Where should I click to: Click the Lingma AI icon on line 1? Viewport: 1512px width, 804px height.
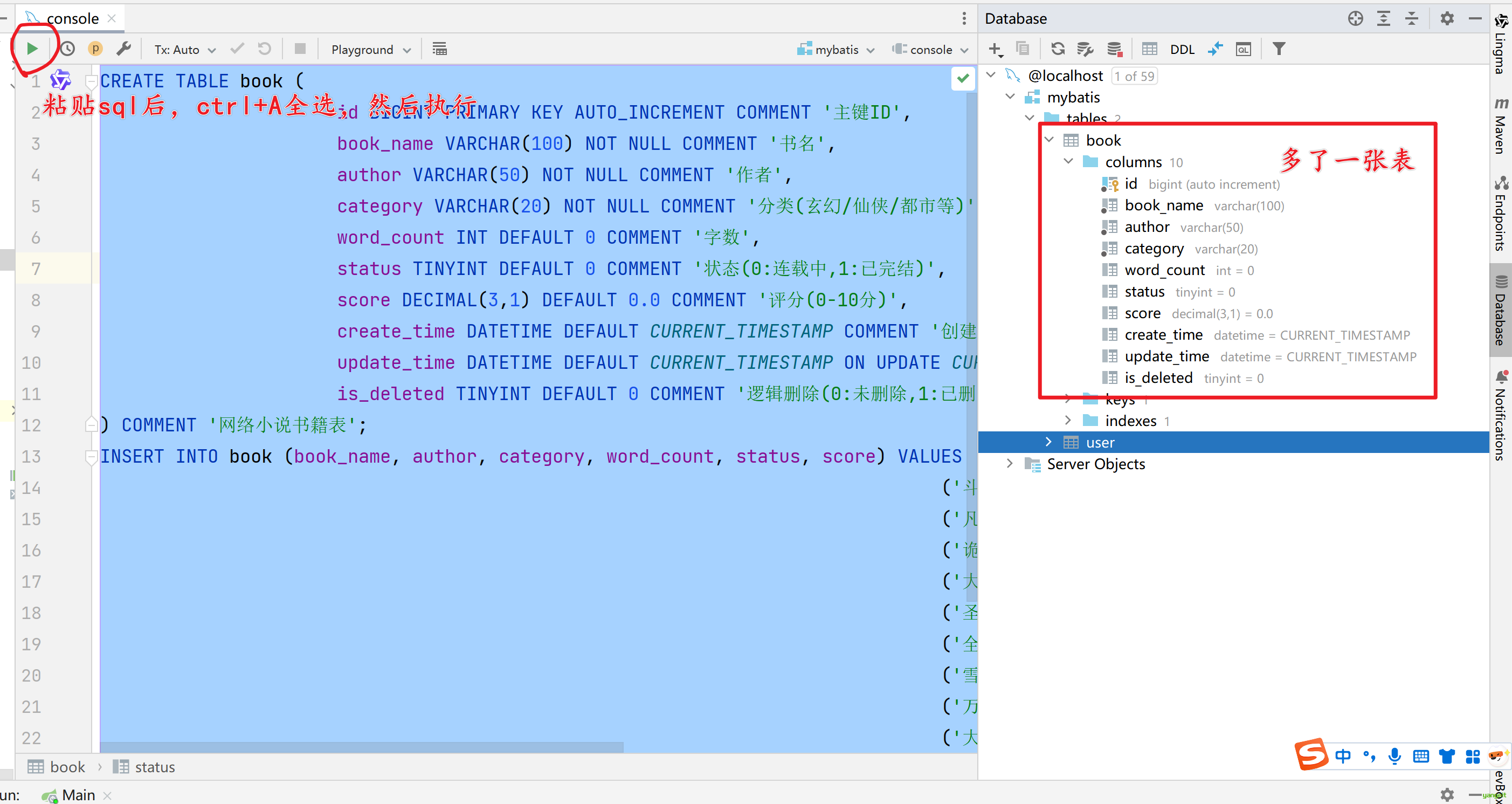click(x=60, y=80)
